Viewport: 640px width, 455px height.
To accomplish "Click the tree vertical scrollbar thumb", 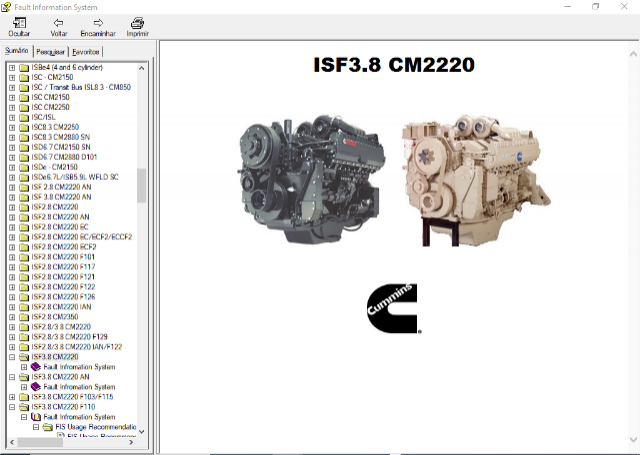I will [x=141, y=186].
